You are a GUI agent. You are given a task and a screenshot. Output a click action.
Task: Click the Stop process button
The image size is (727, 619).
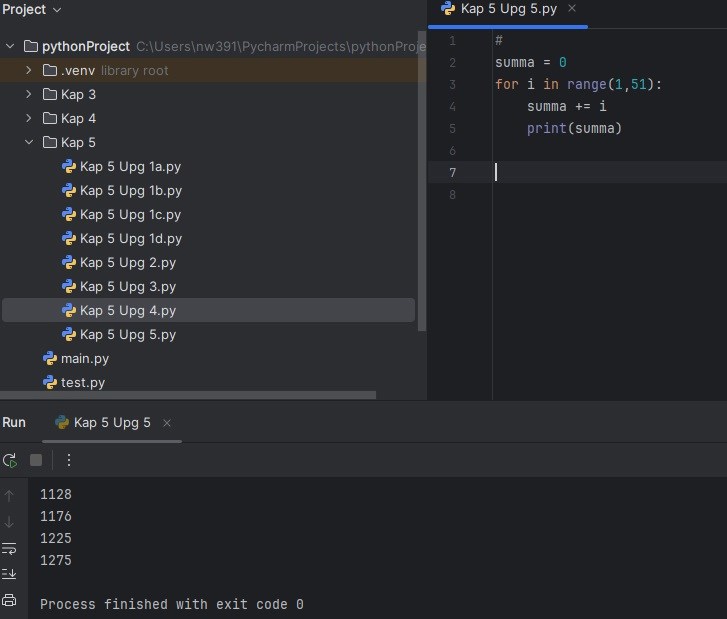pyautogui.click(x=36, y=460)
